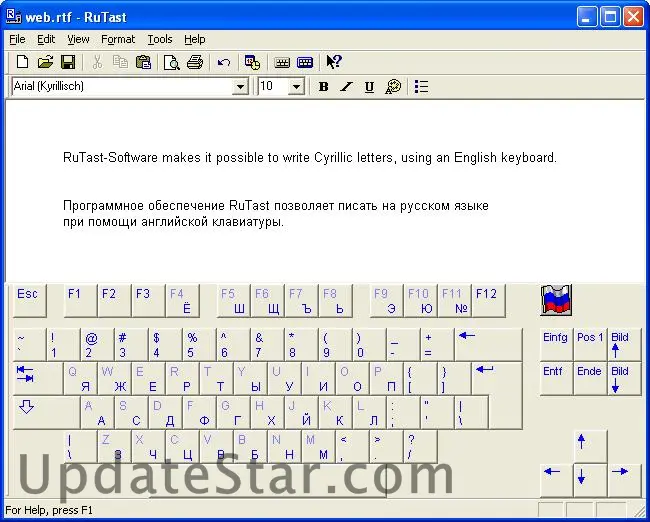Click the Paste clipboard icon
This screenshot has width=650, height=522.
pyautogui.click(x=143, y=62)
